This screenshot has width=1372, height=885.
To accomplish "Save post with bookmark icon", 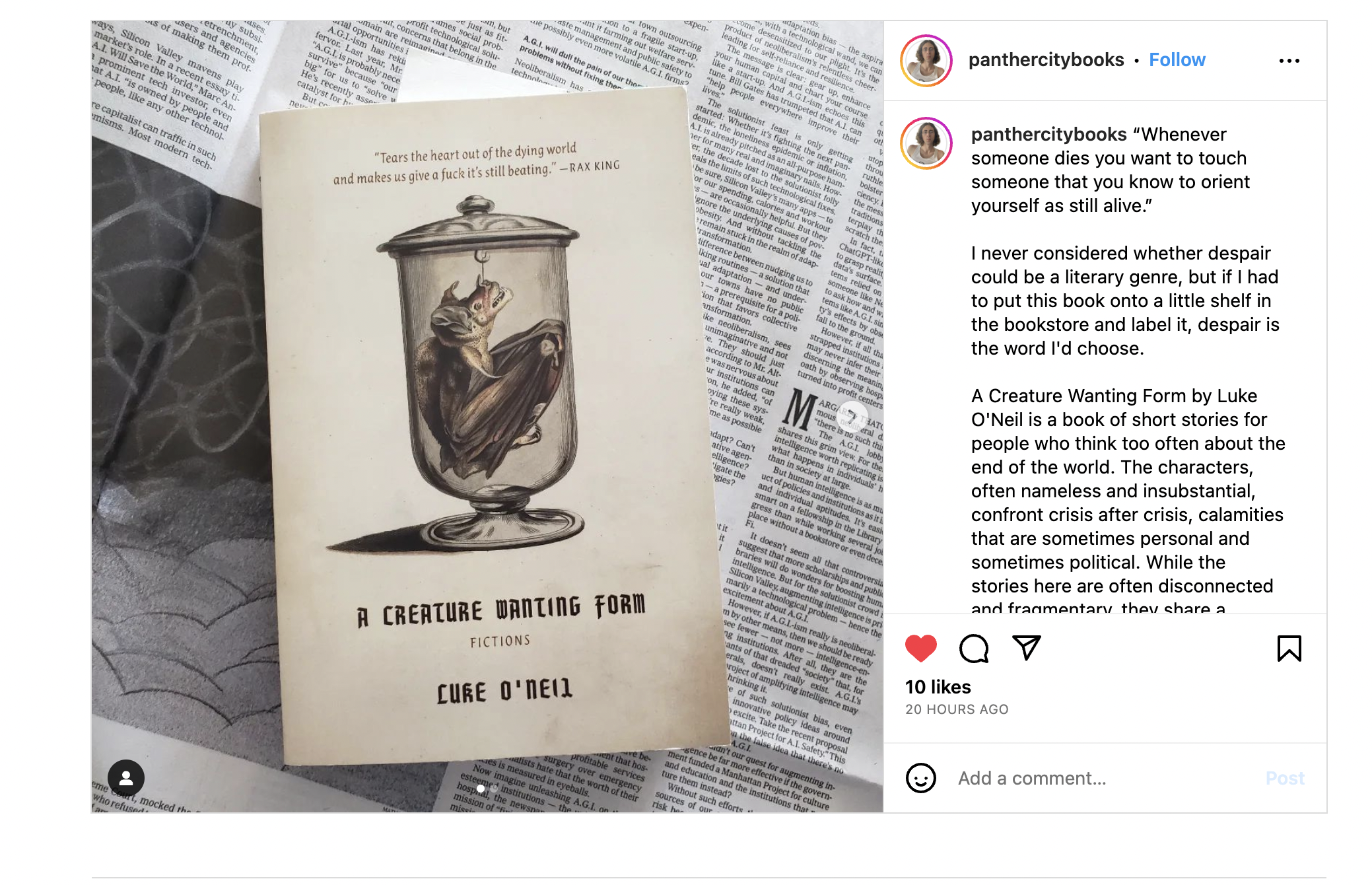I will [1289, 648].
